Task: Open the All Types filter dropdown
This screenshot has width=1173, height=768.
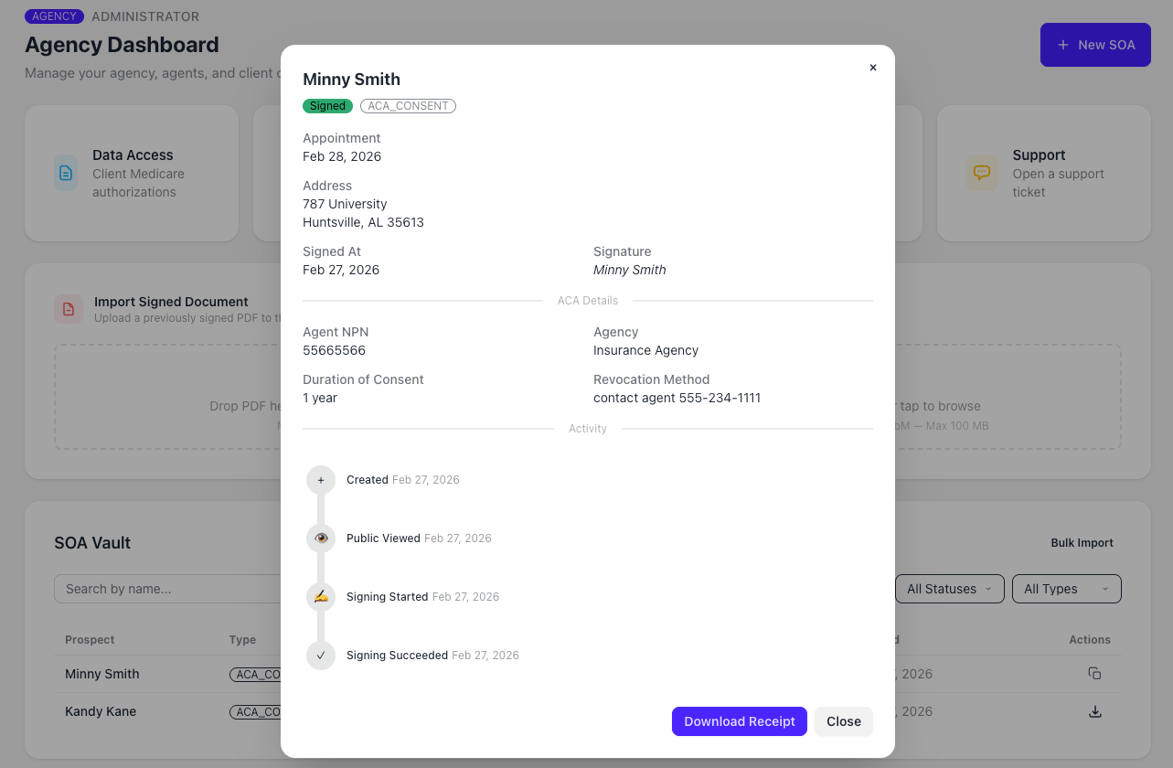Action: [x=1065, y=589]
